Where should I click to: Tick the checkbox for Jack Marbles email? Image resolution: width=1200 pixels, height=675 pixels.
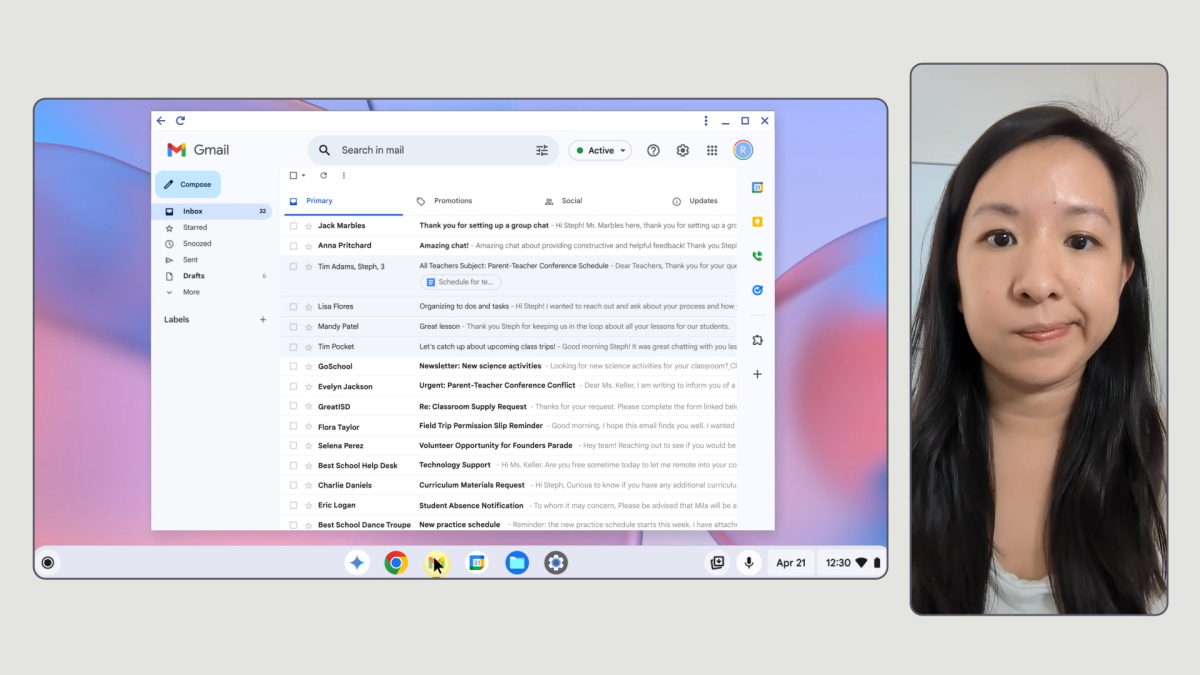click(x=293, y=226)
